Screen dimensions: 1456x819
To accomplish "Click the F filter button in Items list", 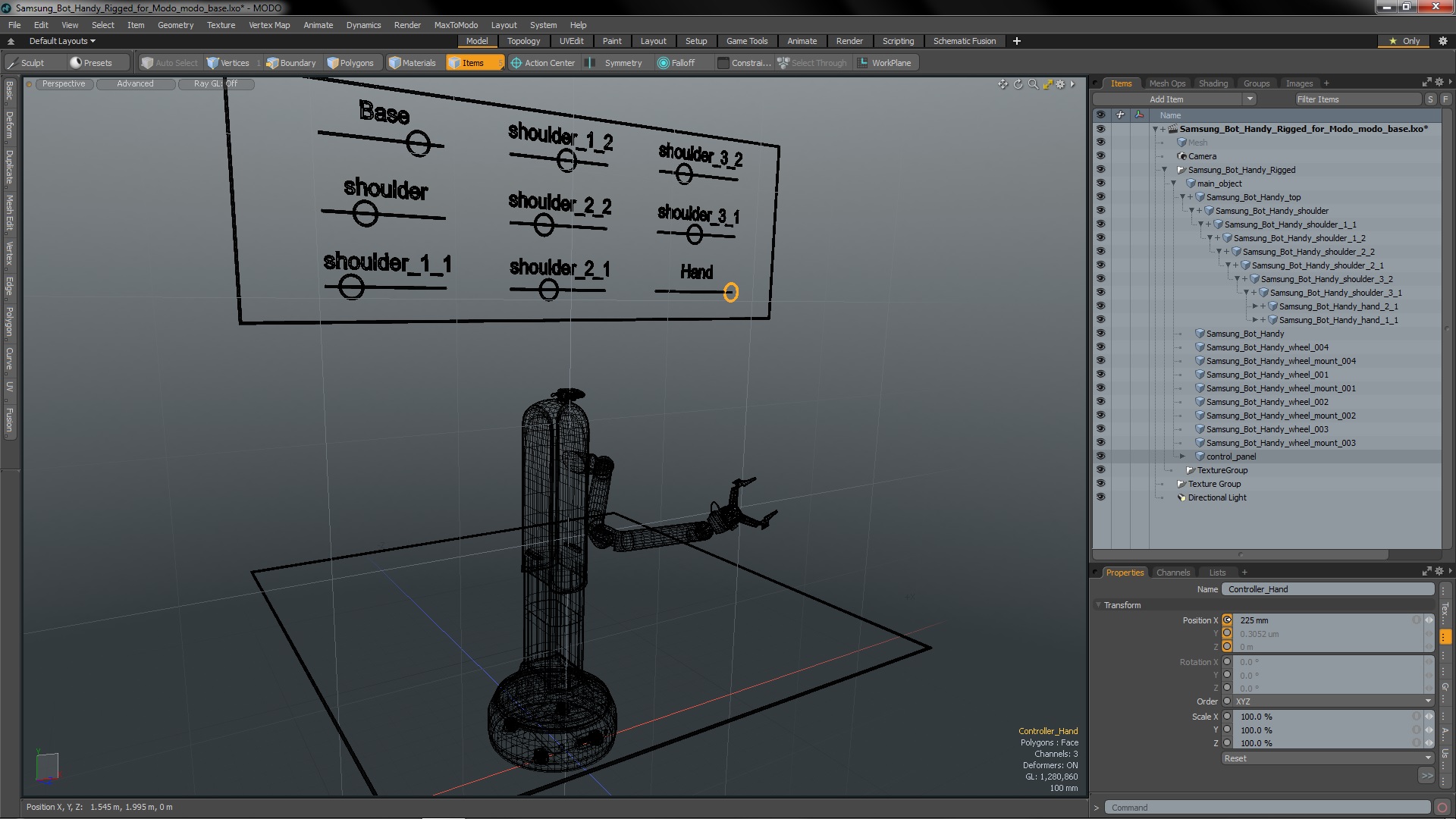I will [x=1445, y=99].
